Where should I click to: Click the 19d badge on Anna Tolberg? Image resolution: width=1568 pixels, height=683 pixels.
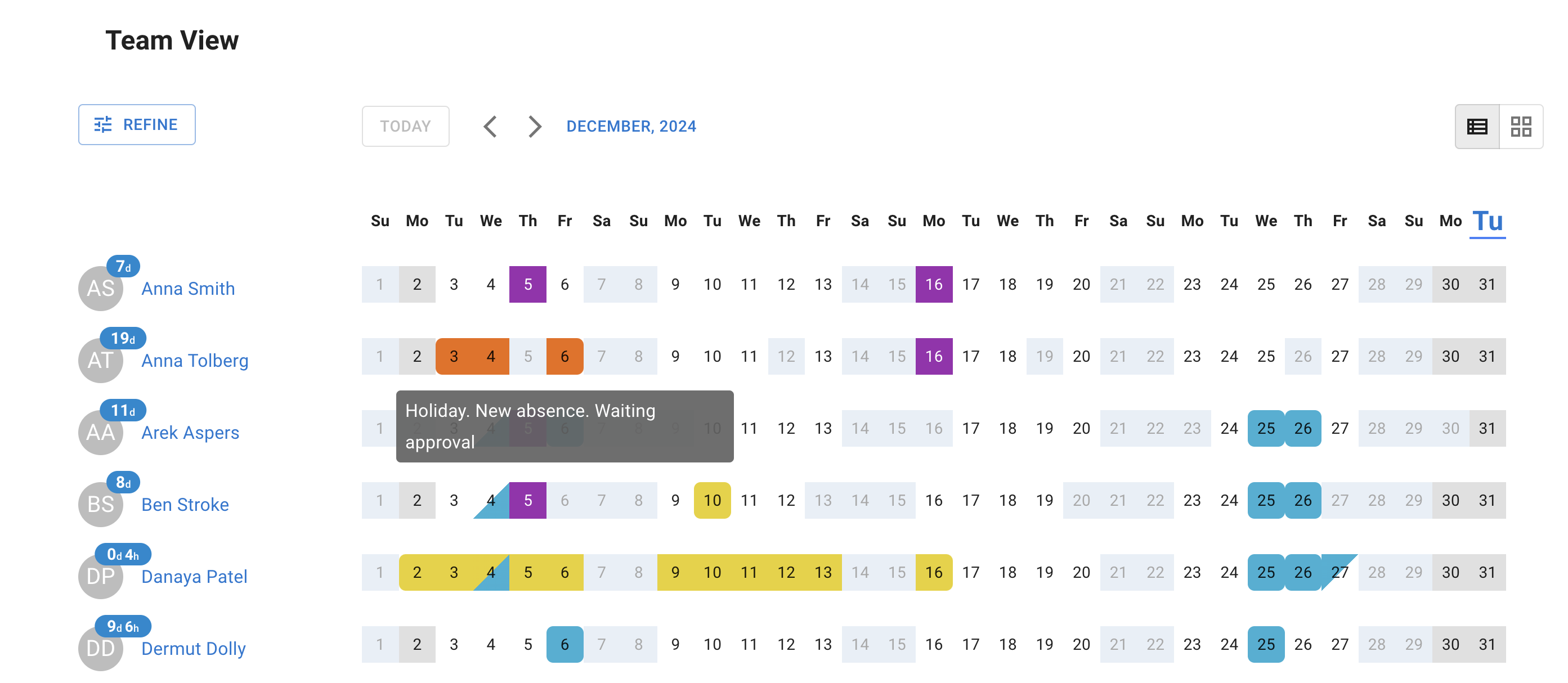tap(124, 339)
